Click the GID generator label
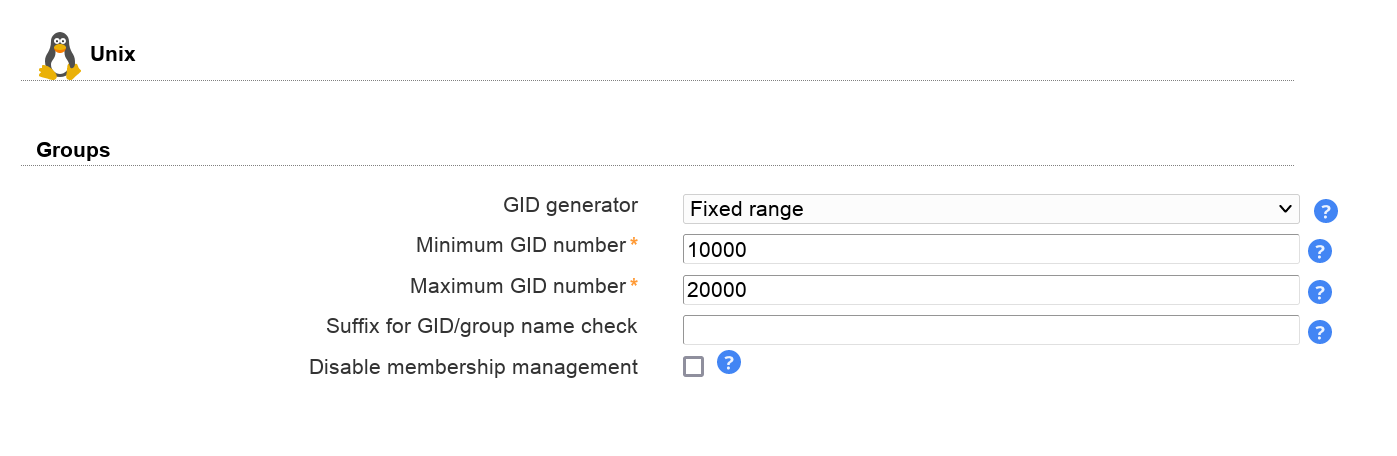The height and width of the screenshot is (456, 1397). (570, 205)
